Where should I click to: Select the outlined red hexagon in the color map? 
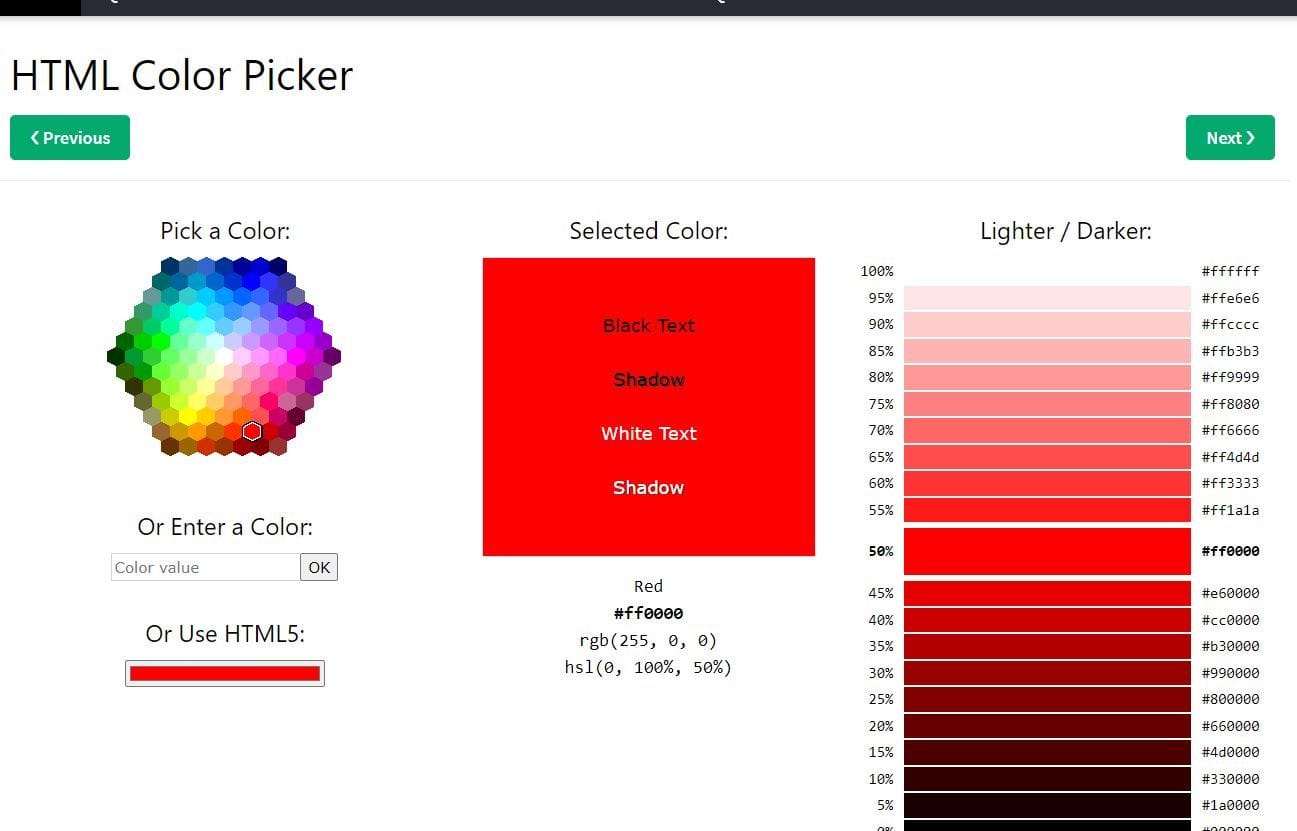252,431
